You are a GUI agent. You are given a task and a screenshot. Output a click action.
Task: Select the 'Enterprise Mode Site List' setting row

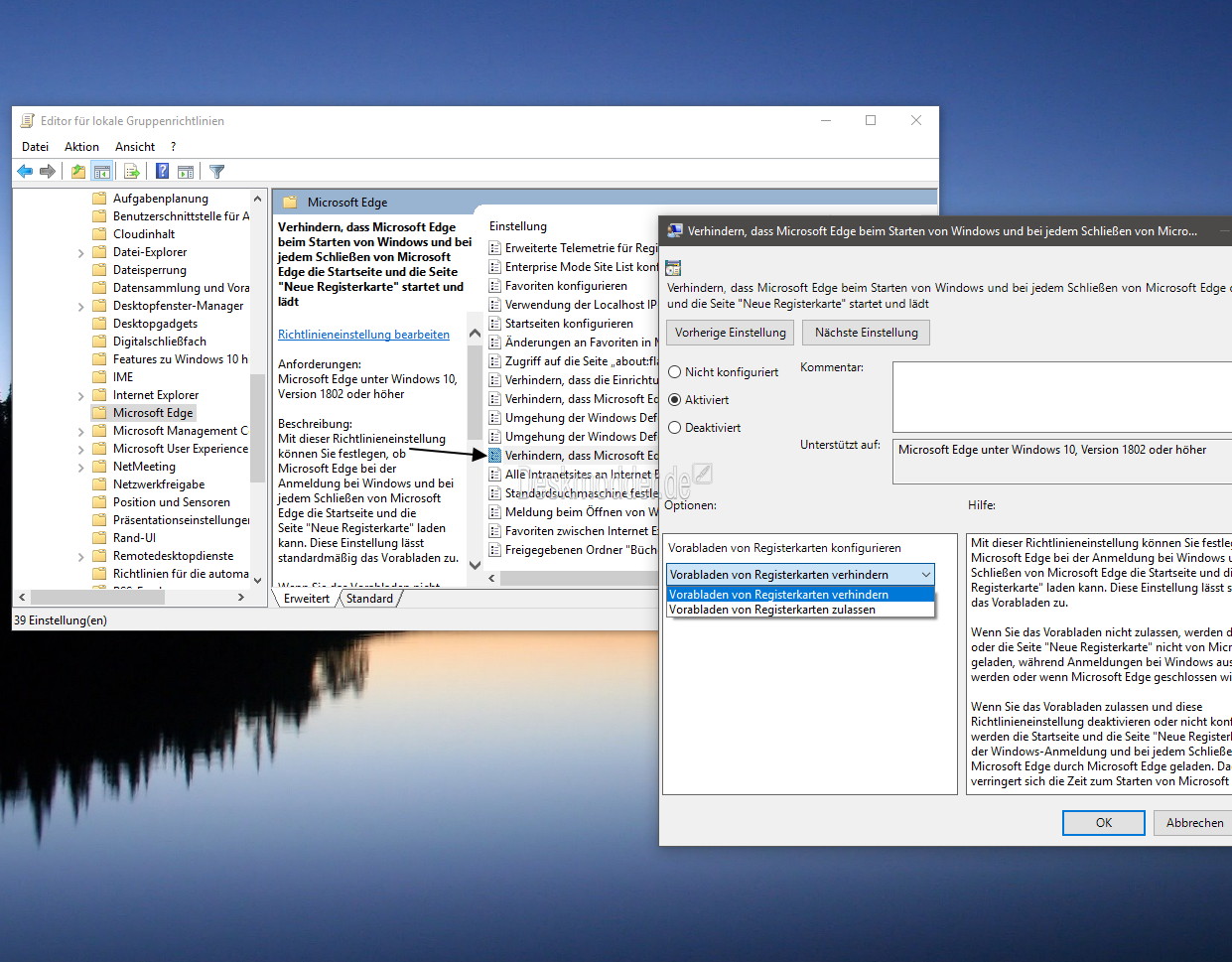point(573,267)
